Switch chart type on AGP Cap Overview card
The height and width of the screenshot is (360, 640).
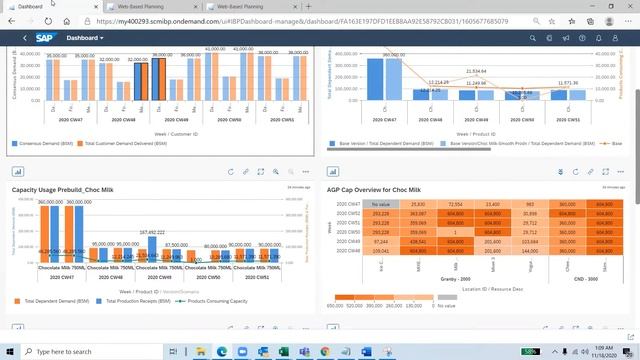[x=333, y=172]
